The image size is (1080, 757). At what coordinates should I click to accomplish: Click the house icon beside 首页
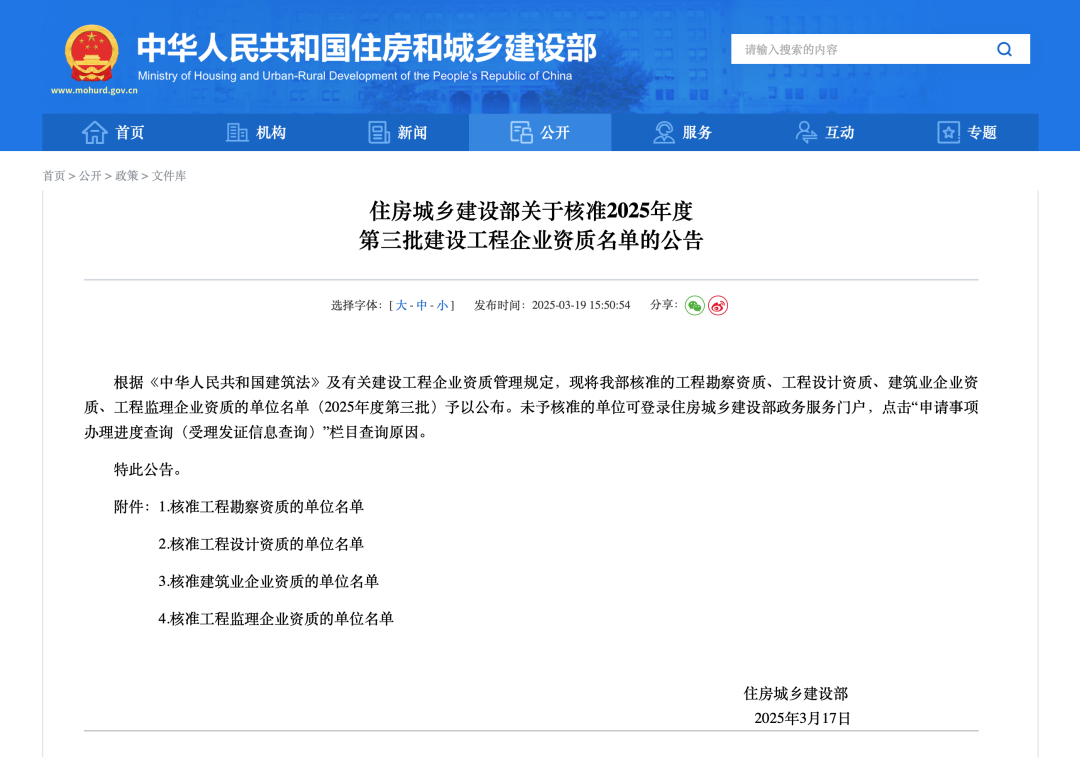click(x=94, y=132)
